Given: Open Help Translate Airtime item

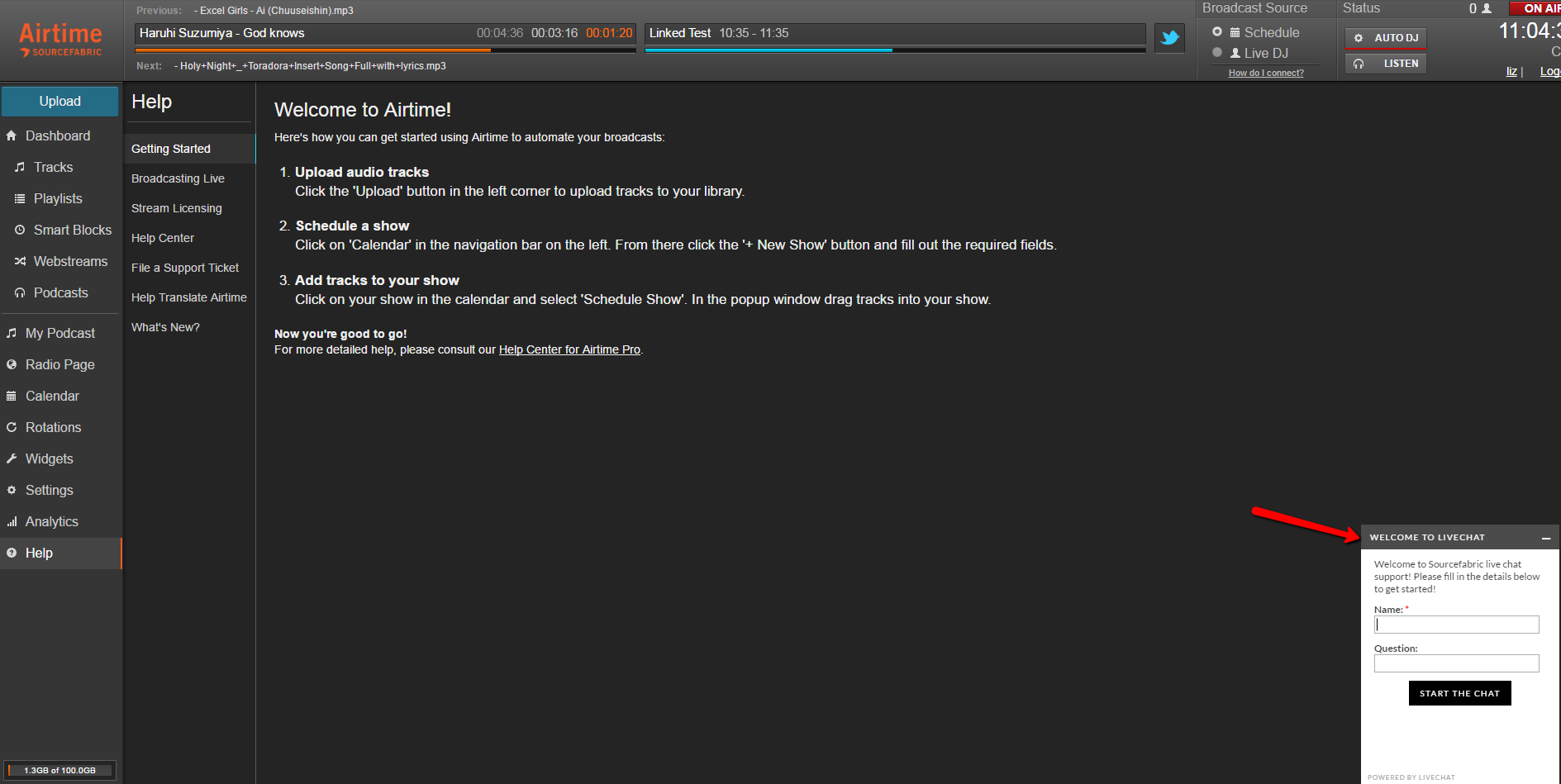Looking at the screenshot, I should click(189, 297).
